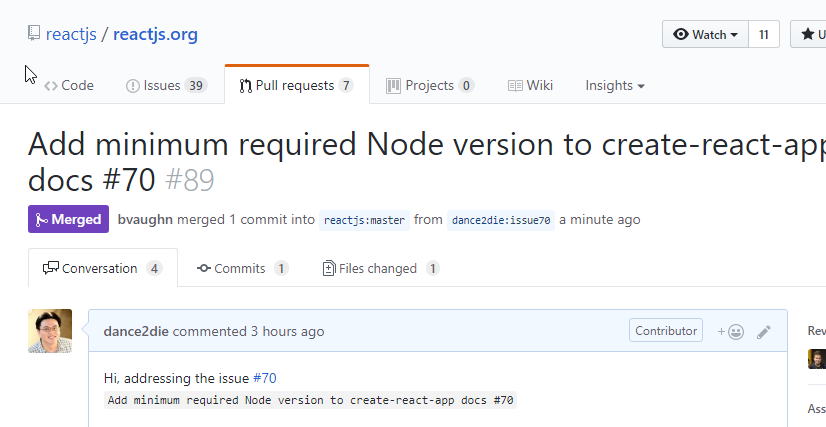Click the purple Merged status badge
The height and width of the screenshot is (427, 826).
click(x=68, y=219)
